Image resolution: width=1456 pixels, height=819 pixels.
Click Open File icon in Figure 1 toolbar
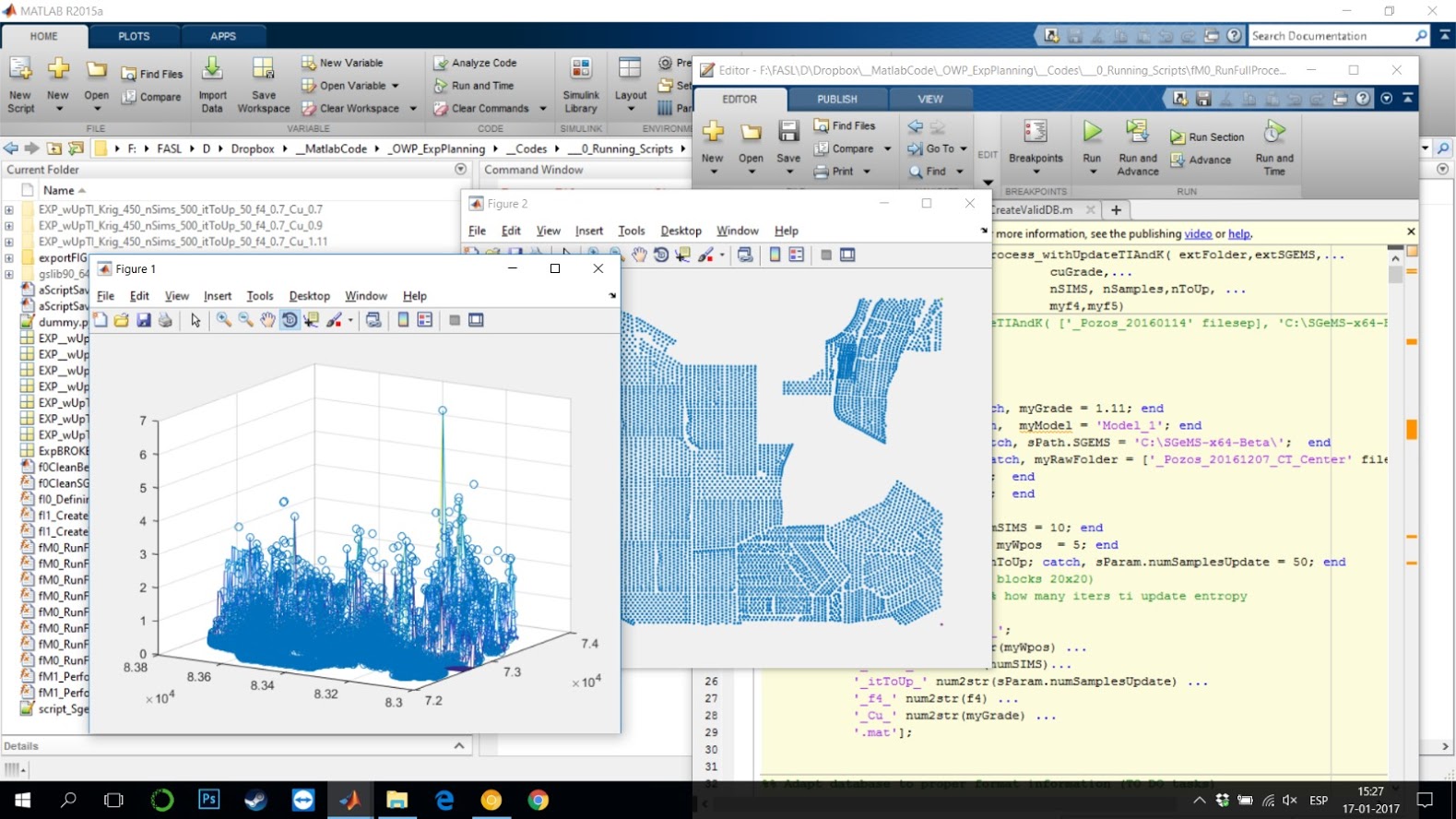pos(122,320)
